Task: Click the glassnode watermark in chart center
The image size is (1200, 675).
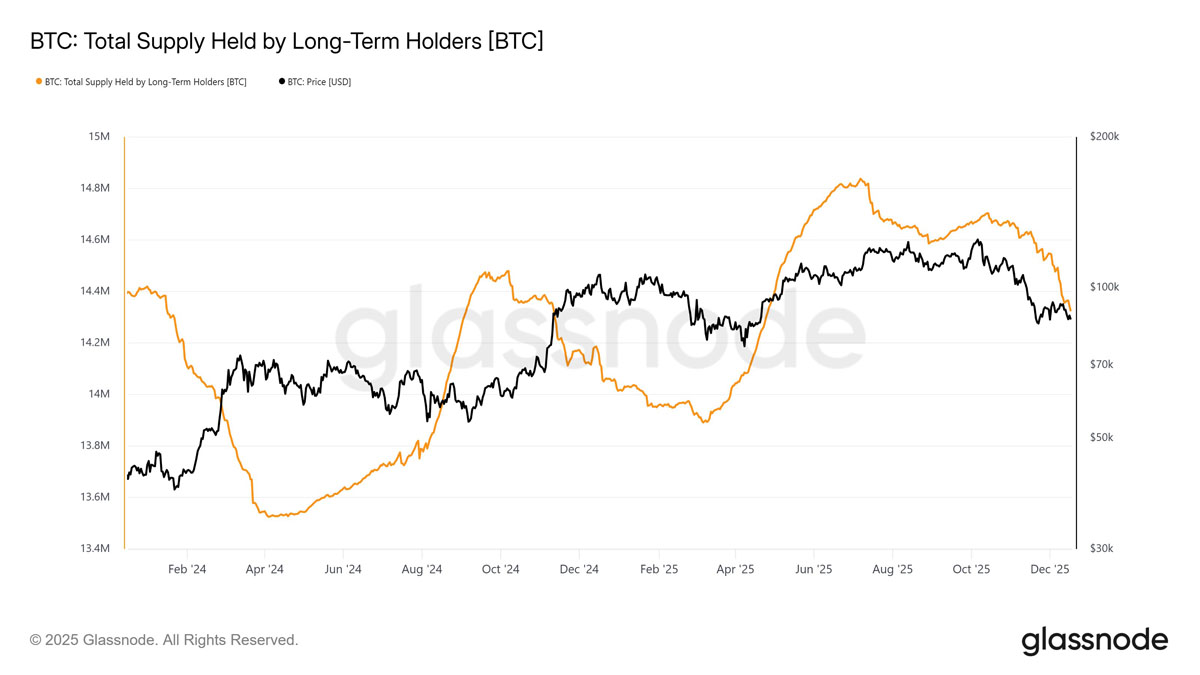Action: click(598, 329)
